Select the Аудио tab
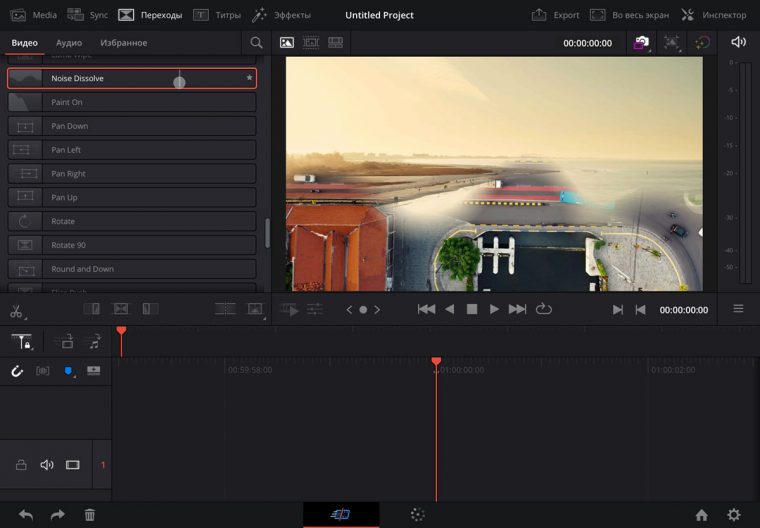The height and width of the screenshot is (528, 760). click(69, 43)
